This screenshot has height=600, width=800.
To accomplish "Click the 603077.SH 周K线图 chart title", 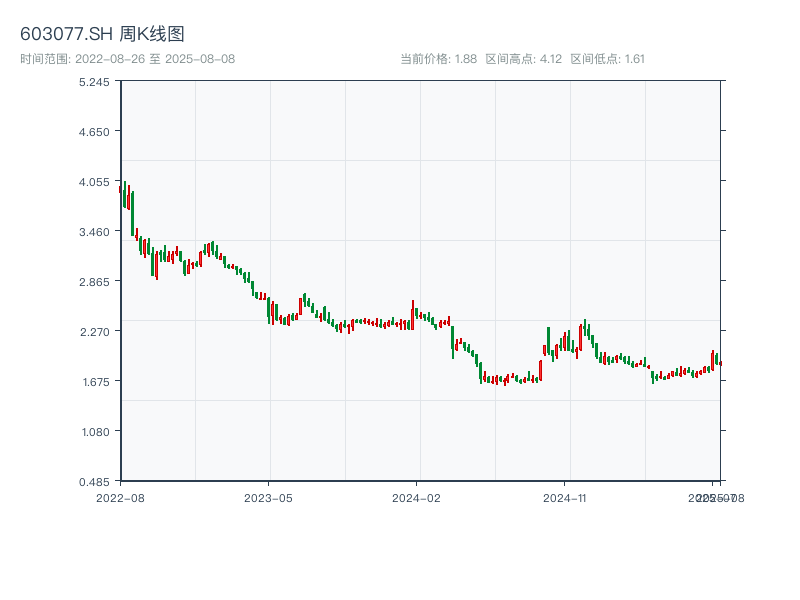I will click(102, 34).
